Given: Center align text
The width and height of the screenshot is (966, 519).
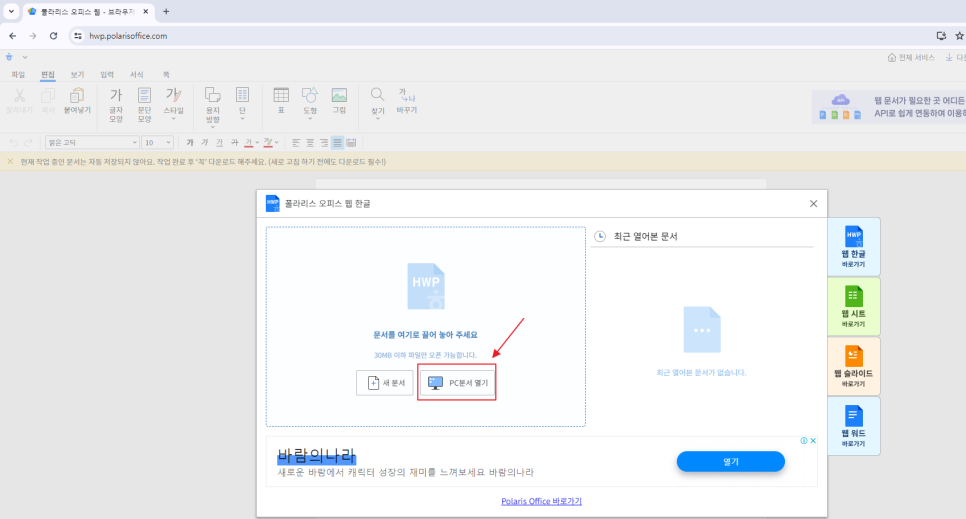Looking at the screenshot, I should (x=310, y=142).
